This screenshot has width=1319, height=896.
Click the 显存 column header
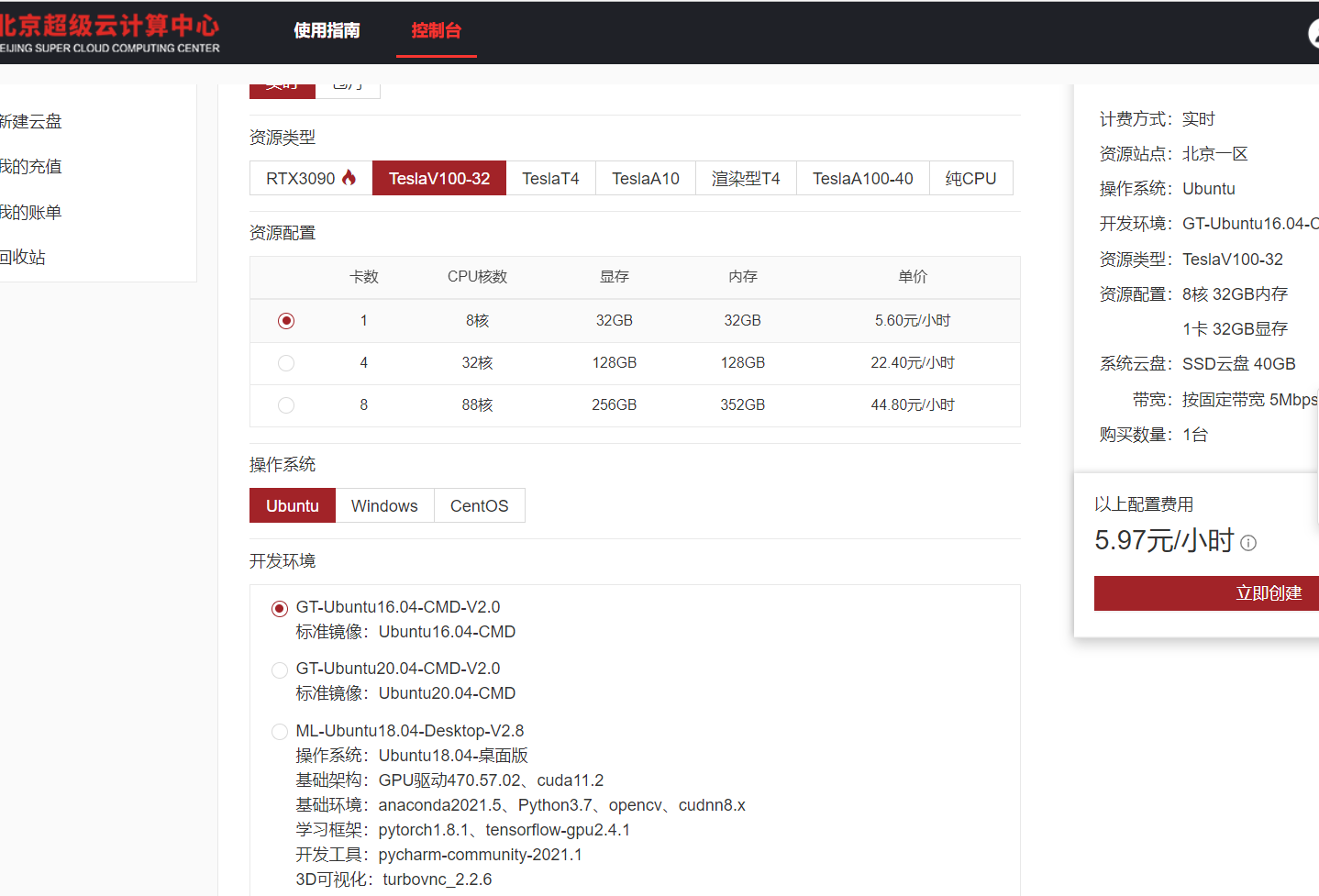coord(615,276)
